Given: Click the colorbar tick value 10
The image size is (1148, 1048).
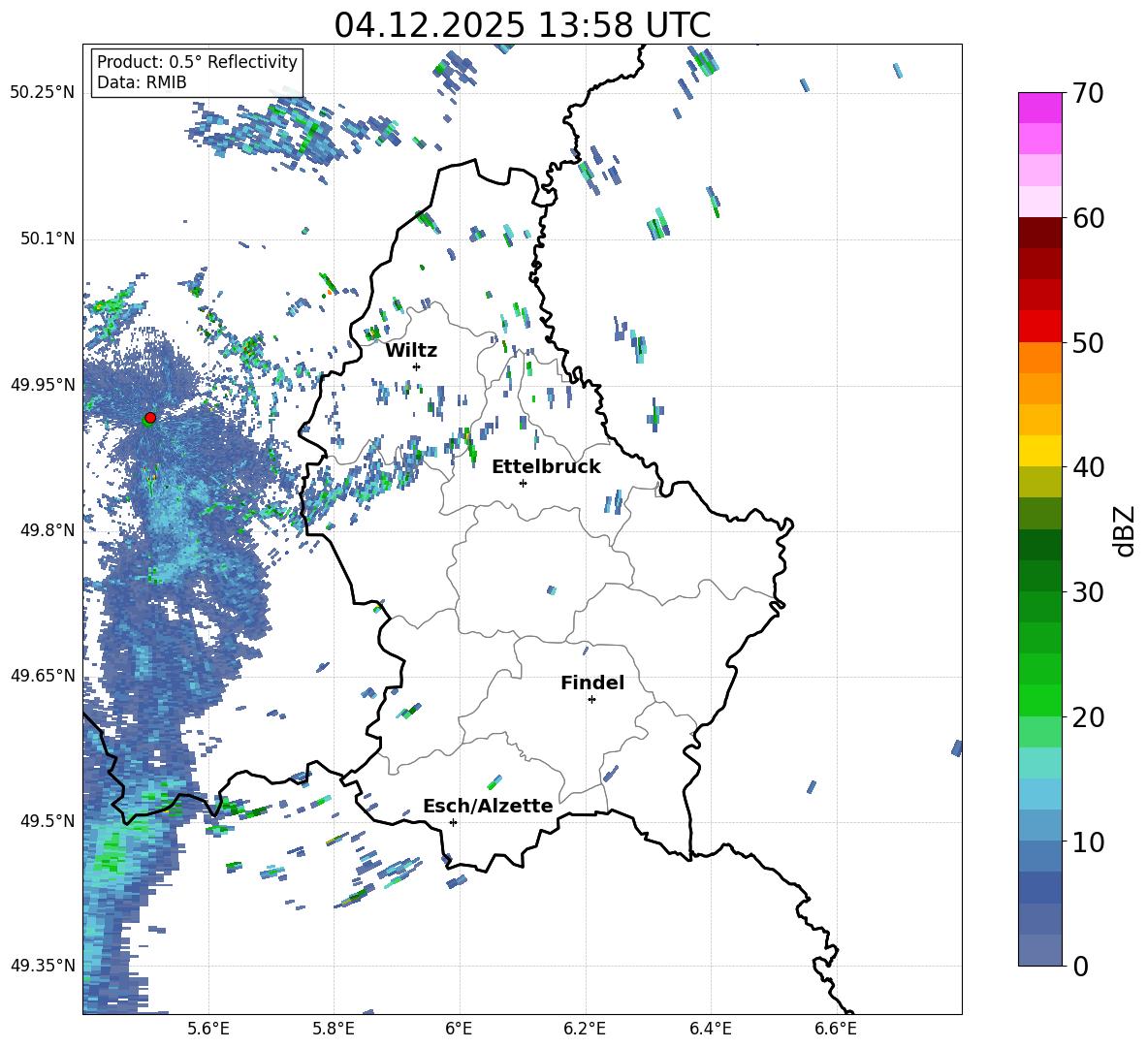Looking at the screenshot, I should [x=1088, y=842].
